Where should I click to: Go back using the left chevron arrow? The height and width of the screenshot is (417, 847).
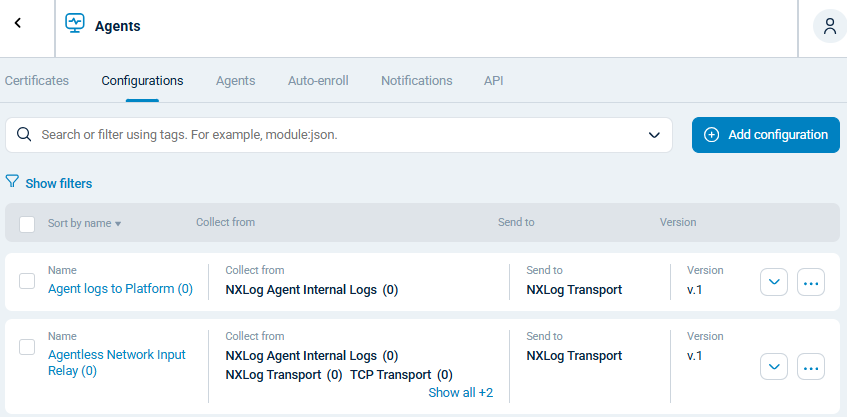tap(18, 23)
